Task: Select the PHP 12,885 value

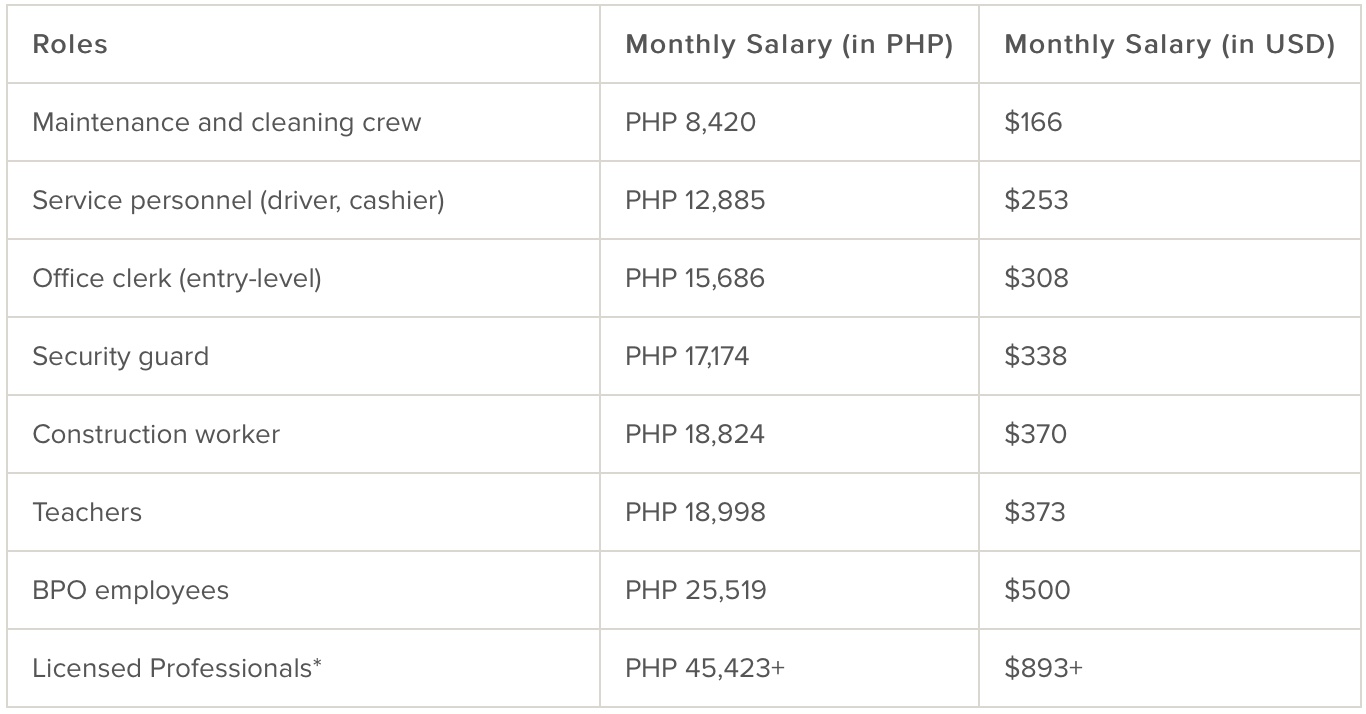Action: [x=695, y=200]
